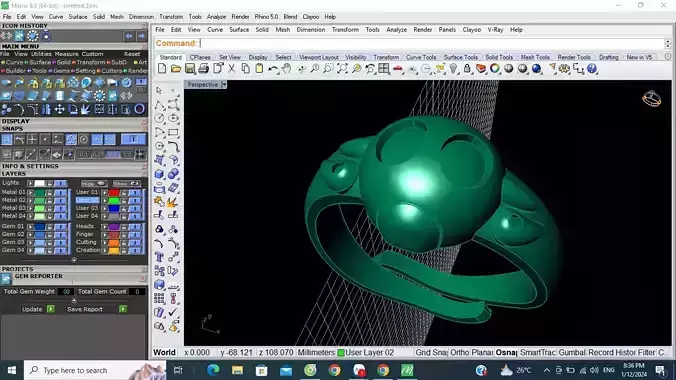Click the red car Set View icon
Viewport: 676px width, 380px height.
[x=397, y=69]
